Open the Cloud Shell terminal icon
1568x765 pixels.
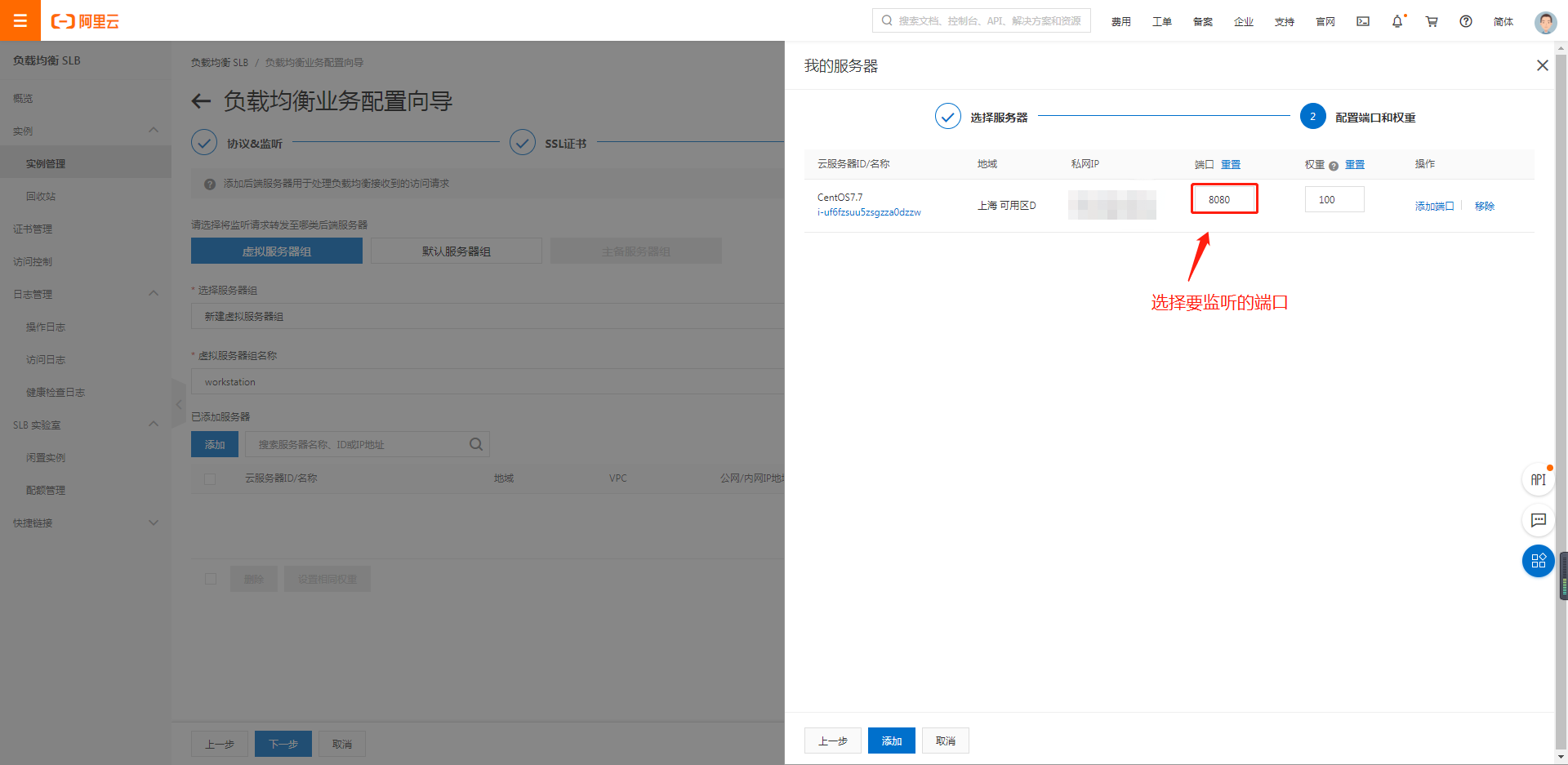coord(1363,21)
